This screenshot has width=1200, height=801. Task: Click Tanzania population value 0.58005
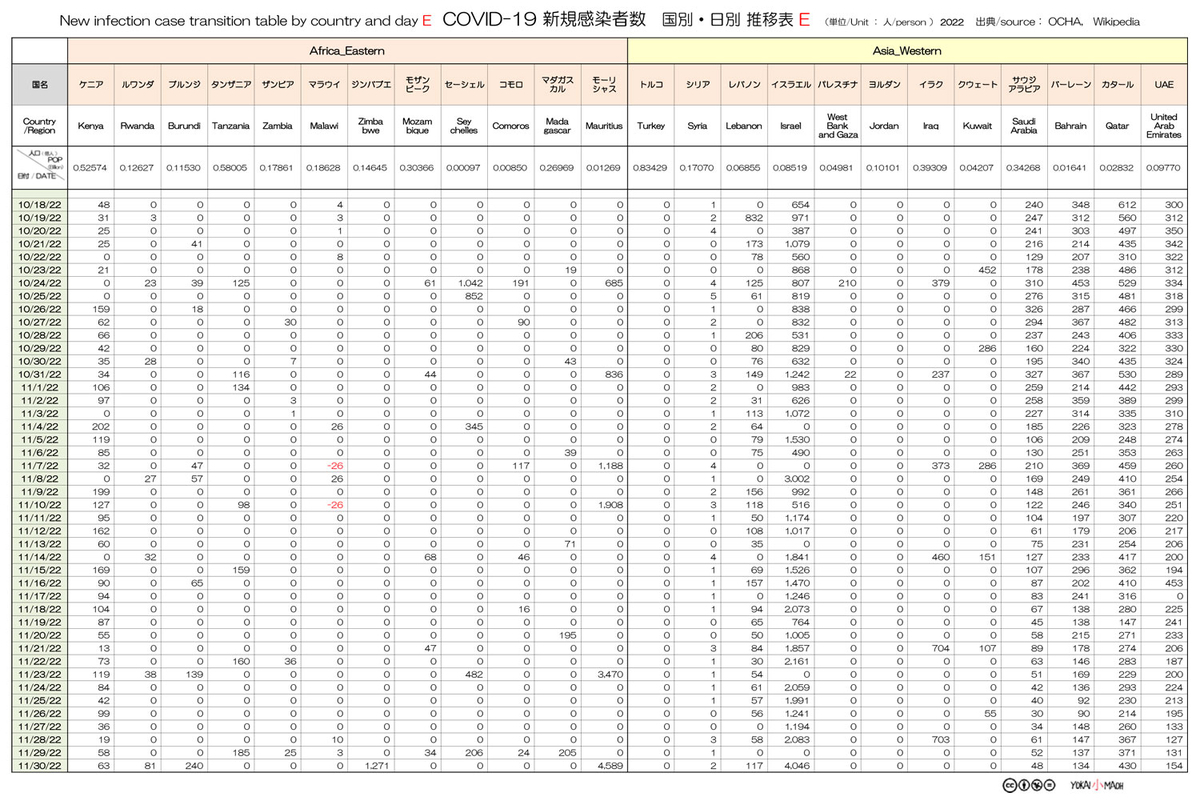pyautogui.click(x=231, y=167)
